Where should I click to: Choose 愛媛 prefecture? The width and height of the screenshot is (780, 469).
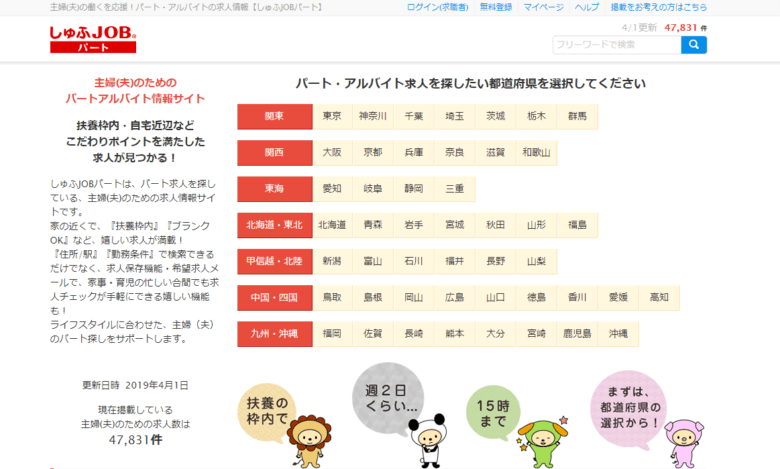point(618,298)
